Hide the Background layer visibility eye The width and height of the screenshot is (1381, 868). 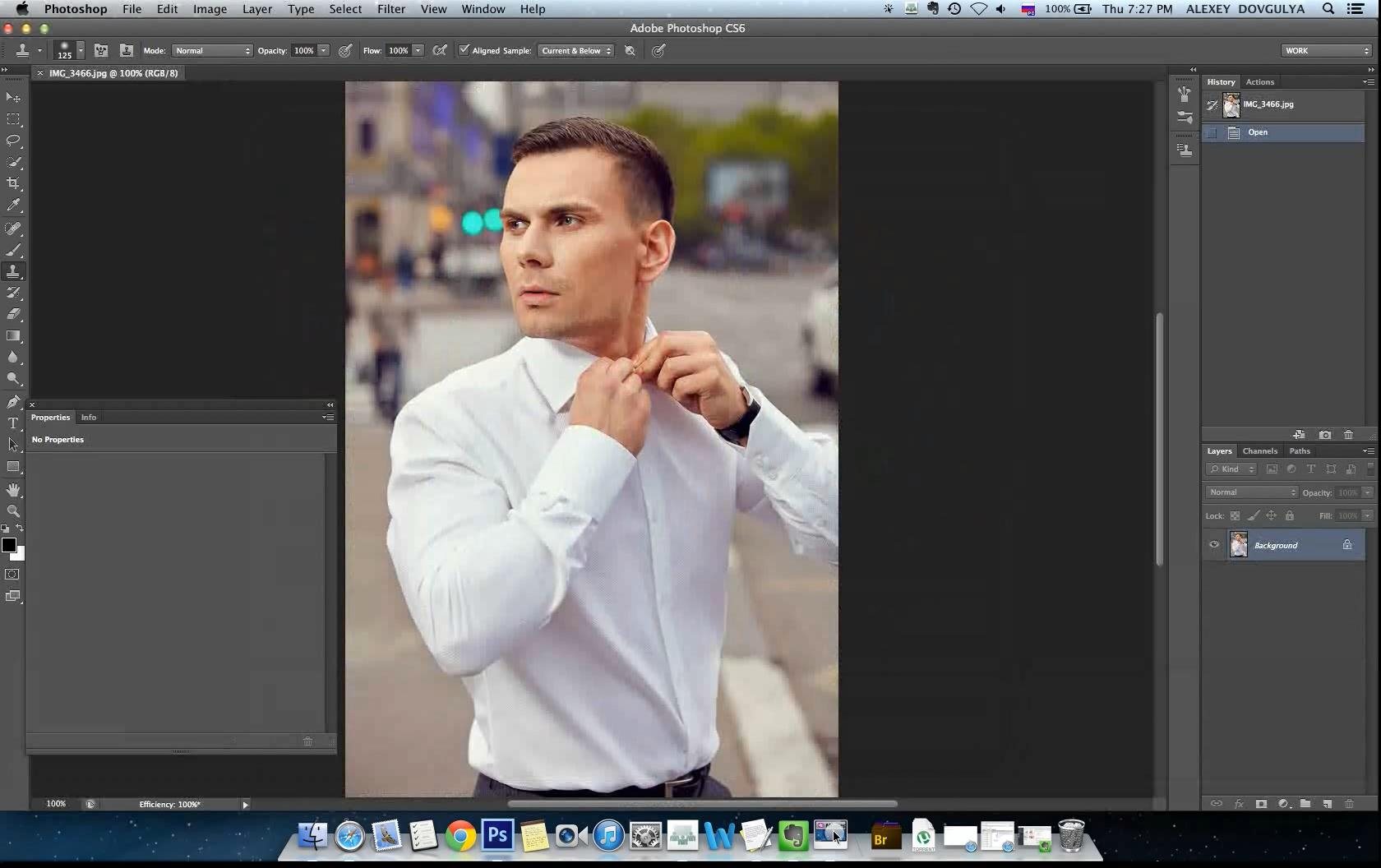(x=1214, y=545)
